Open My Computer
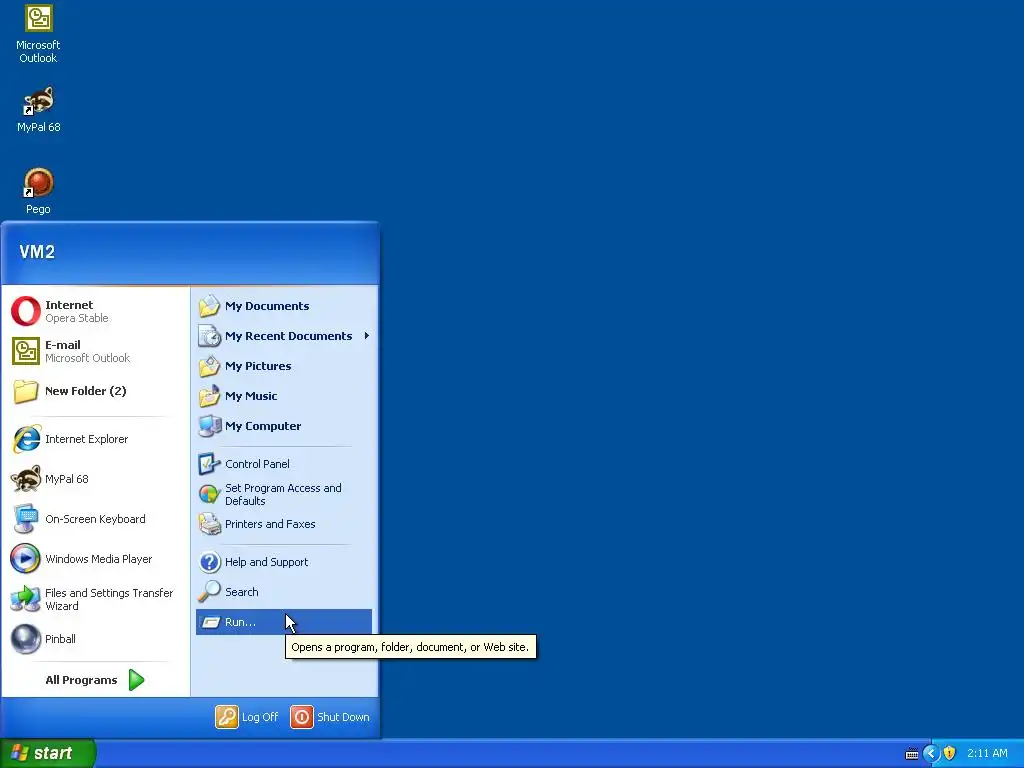This screenshot has height=768, width=1024. click(284, 426)
